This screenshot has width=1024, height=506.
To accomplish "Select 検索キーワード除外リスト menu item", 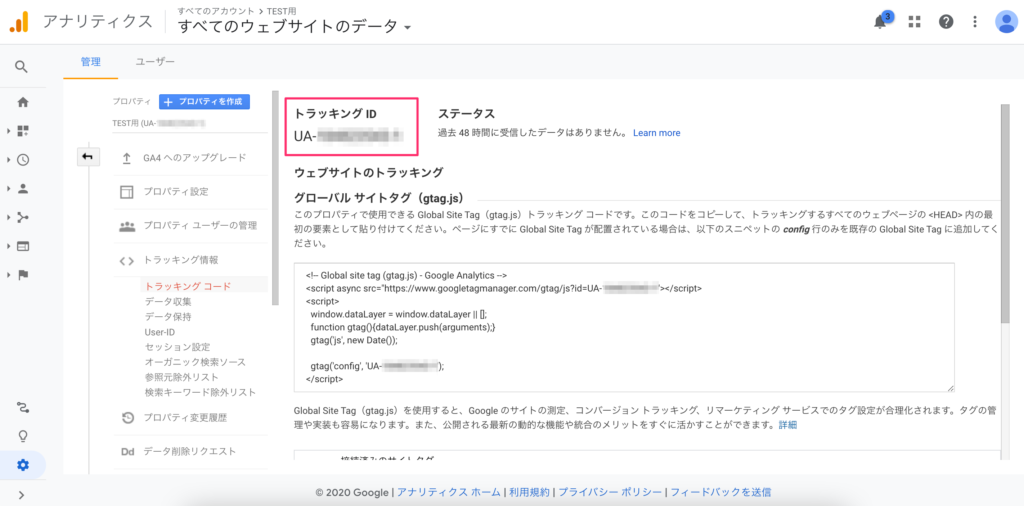I will click(x=200, y=392).
